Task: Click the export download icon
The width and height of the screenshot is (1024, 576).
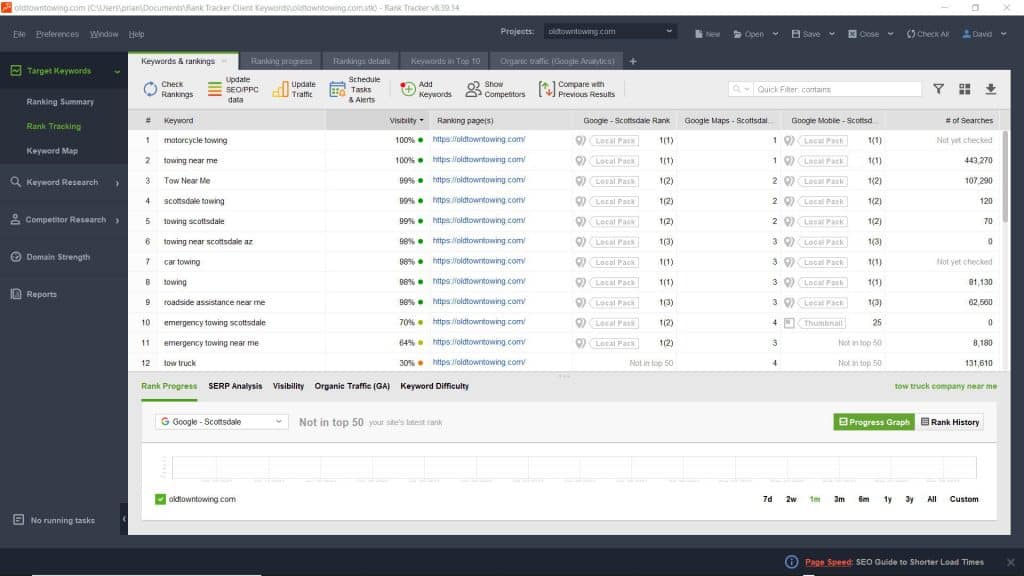Action: (x=991, y=89)
